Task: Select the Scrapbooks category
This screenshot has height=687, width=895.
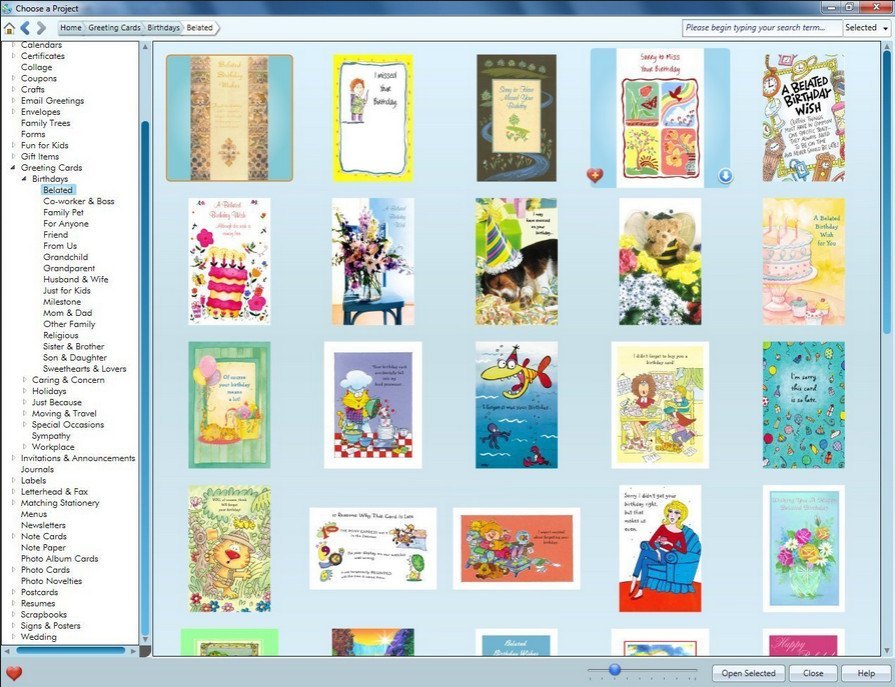Action: pos(44,614)
